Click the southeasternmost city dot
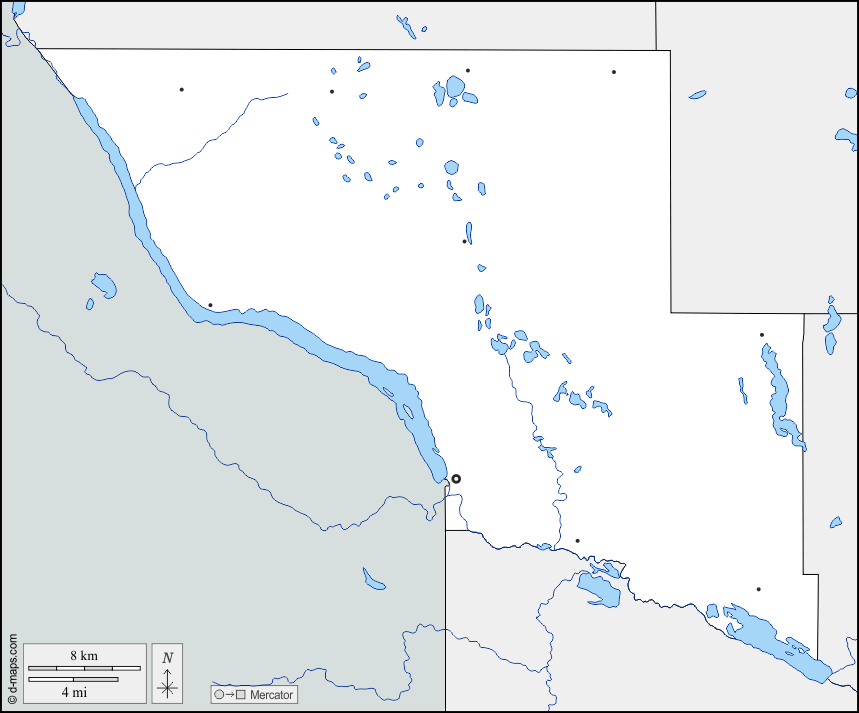The image size is (859, 713). 758,589
